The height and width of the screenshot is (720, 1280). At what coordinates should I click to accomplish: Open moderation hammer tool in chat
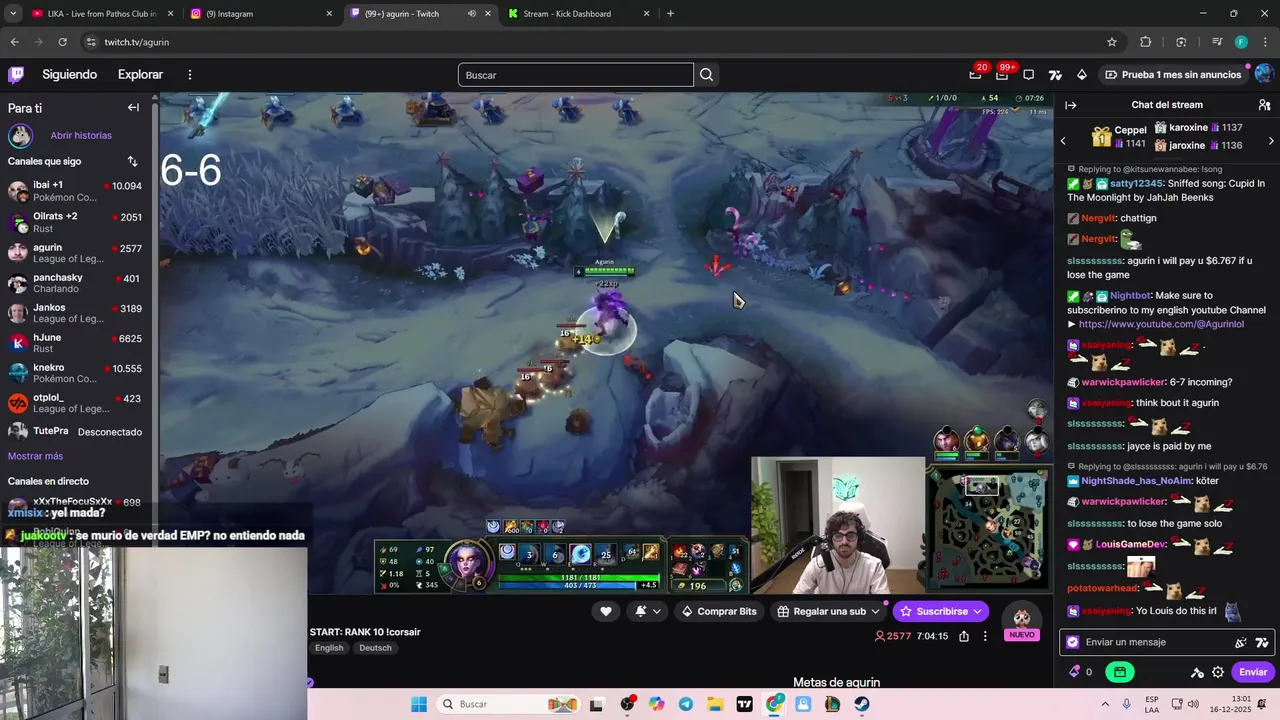tap(1197, 672)
